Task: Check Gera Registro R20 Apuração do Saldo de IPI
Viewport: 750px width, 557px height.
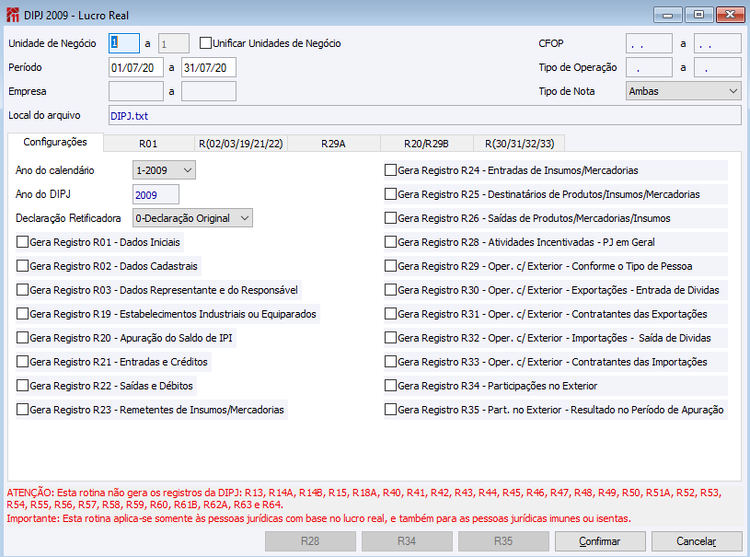Action: (22, 338)
